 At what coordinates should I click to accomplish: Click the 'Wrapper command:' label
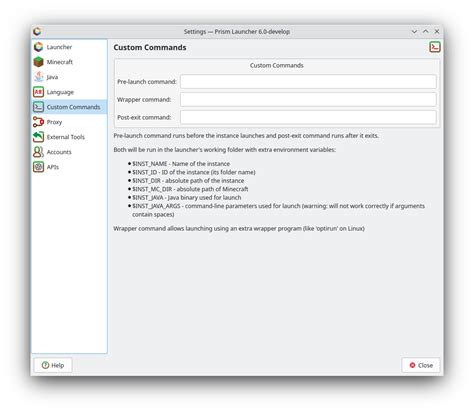tap(144, 99)
